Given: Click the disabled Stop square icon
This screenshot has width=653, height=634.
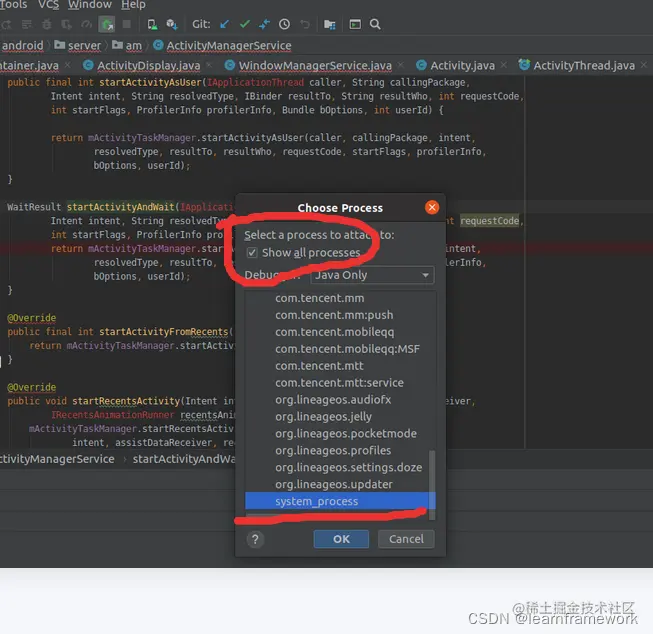Looking at the screenshot, I should 127,24.
